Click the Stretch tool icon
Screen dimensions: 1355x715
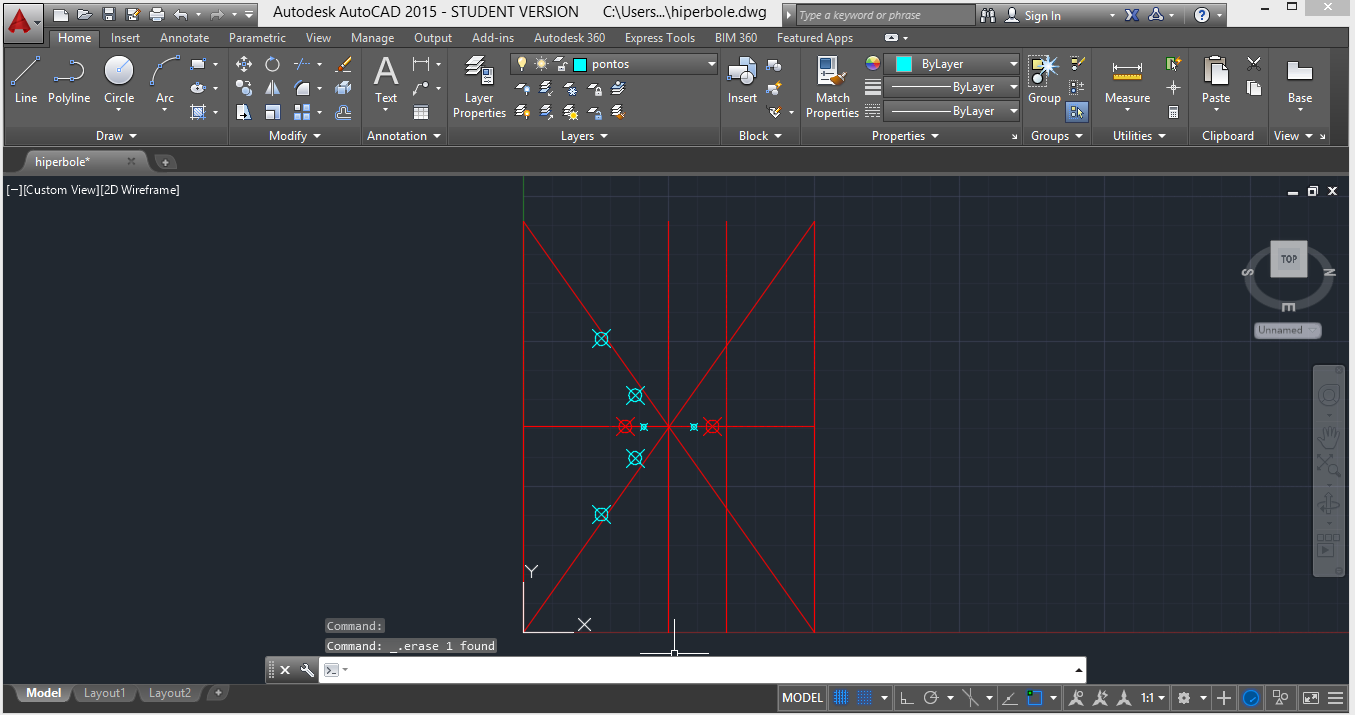click(244, 112)
